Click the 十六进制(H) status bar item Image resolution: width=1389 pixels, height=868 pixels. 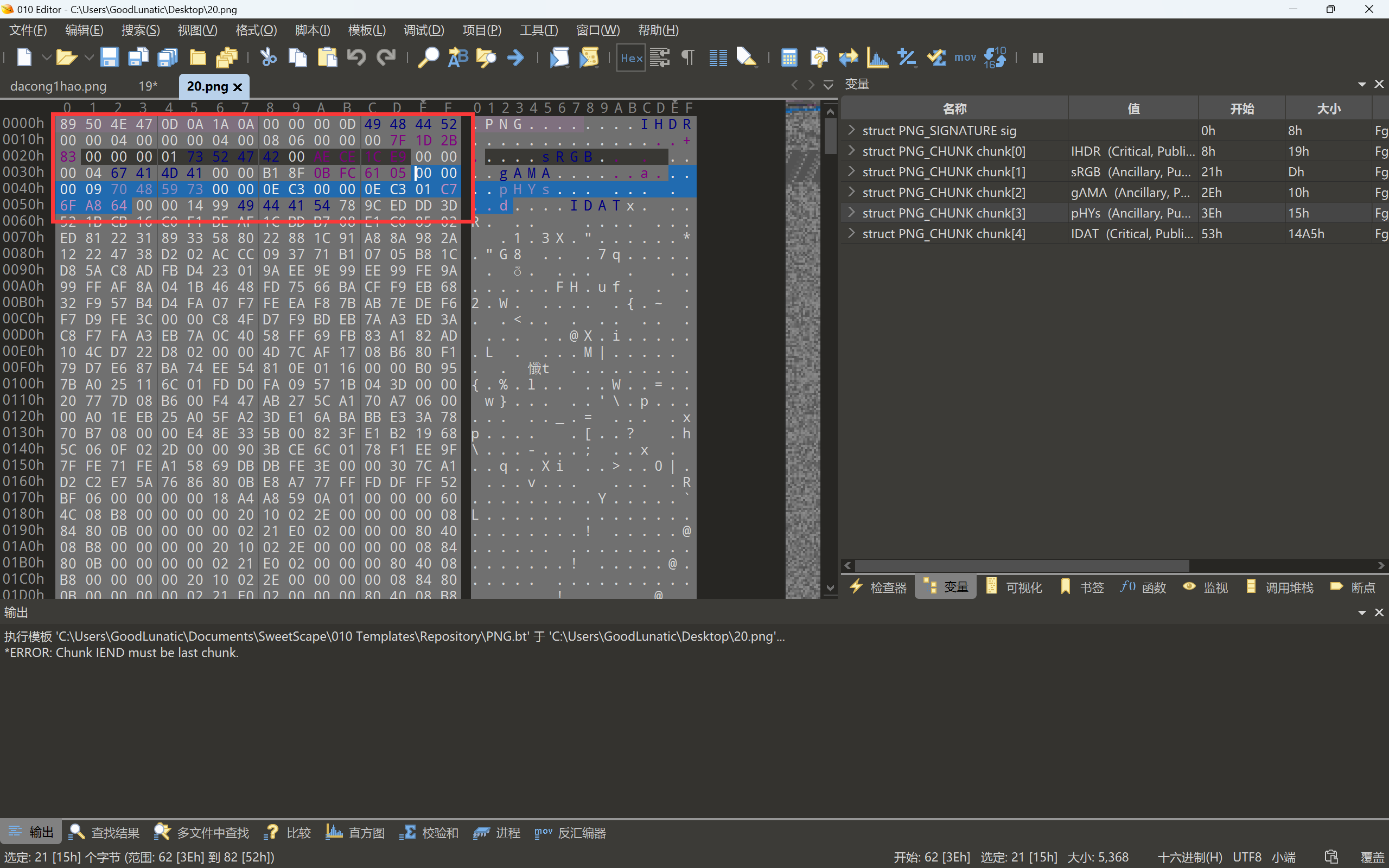pos(1190,857)
